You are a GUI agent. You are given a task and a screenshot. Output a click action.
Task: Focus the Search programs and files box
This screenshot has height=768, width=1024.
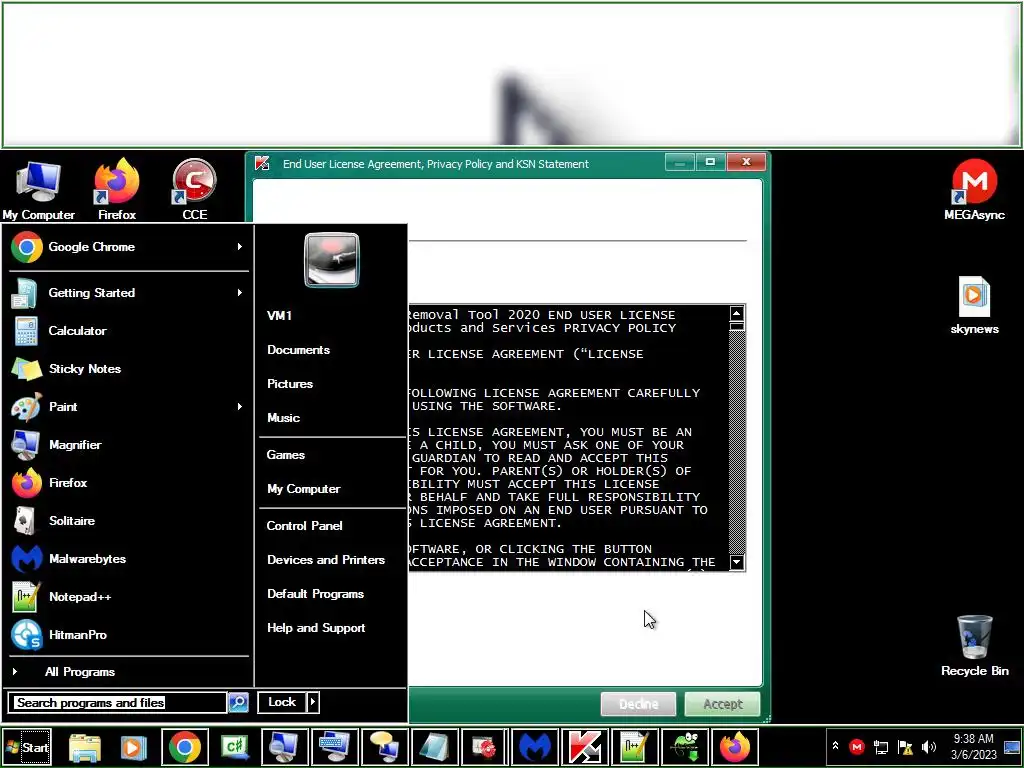pyautogui.click(x=118, y=703)
